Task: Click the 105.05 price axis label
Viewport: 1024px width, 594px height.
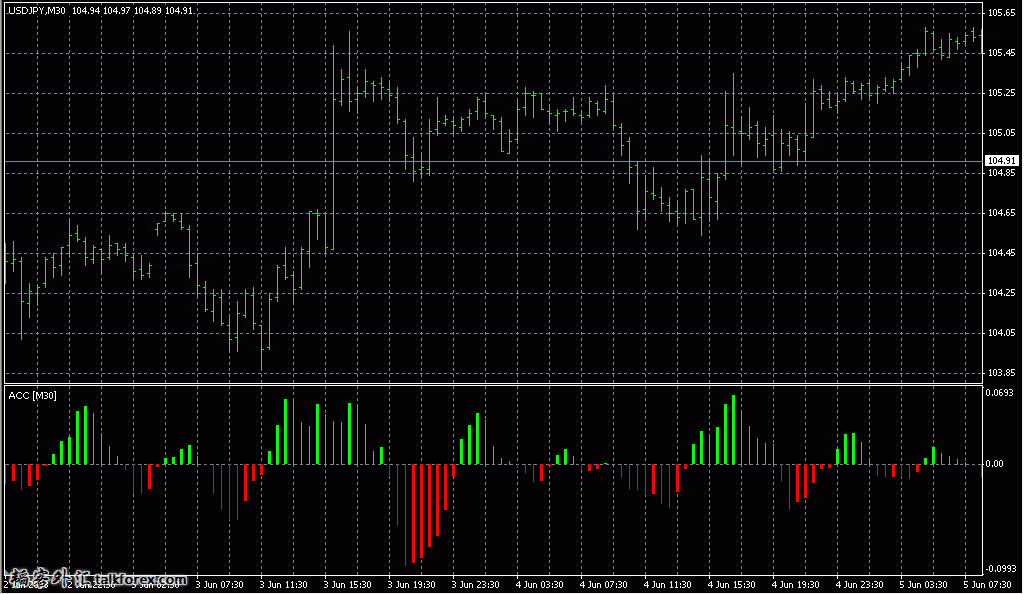Action: (1001, 133)
